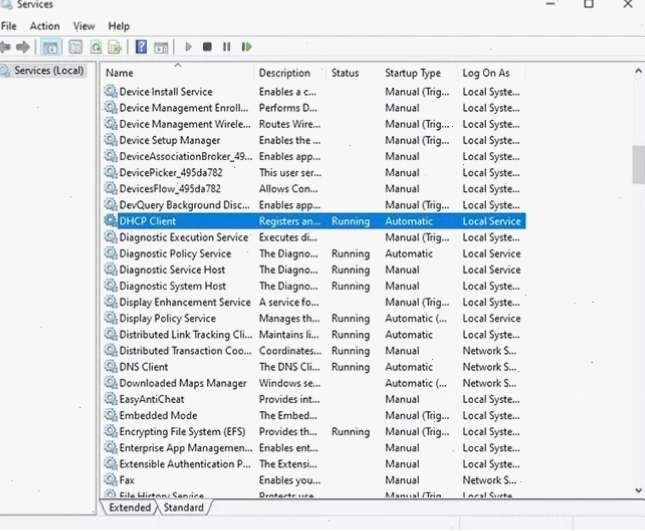The height and width of the screenshot is (531, 645).
Task: Open the Help menu
Action: pos(119,26)
